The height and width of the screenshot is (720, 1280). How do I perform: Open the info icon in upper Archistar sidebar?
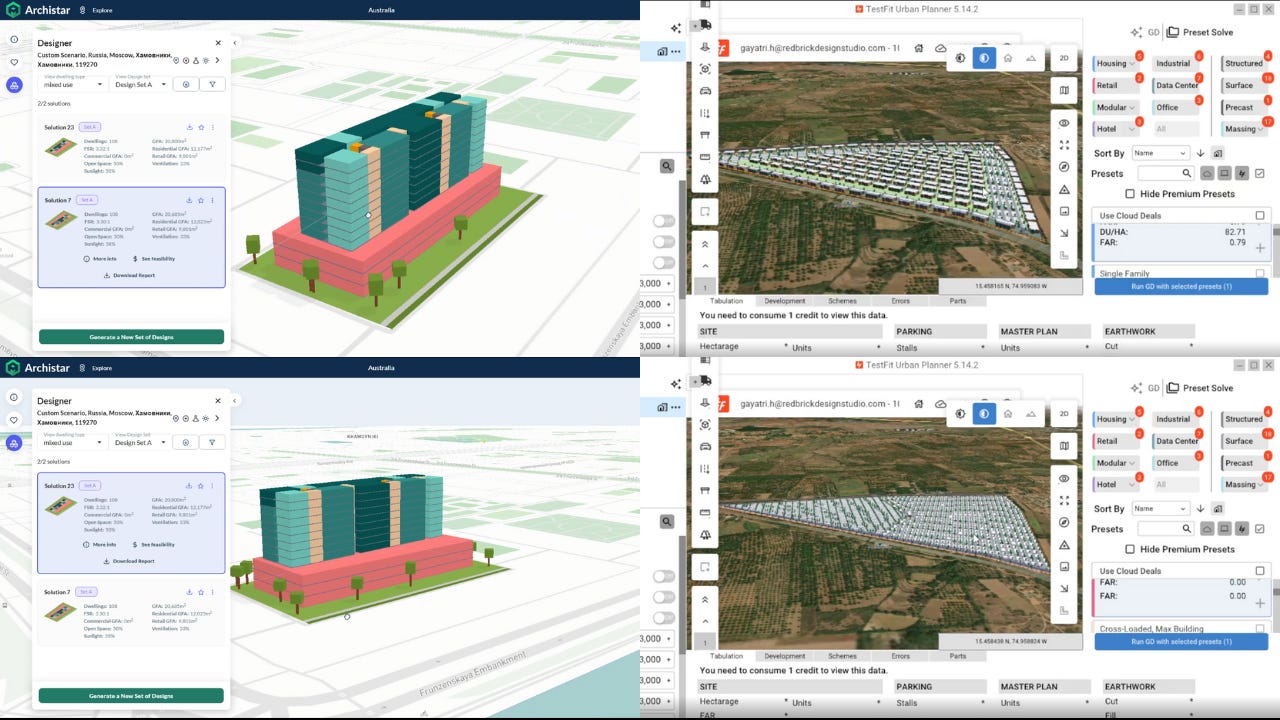coord(14,40)
